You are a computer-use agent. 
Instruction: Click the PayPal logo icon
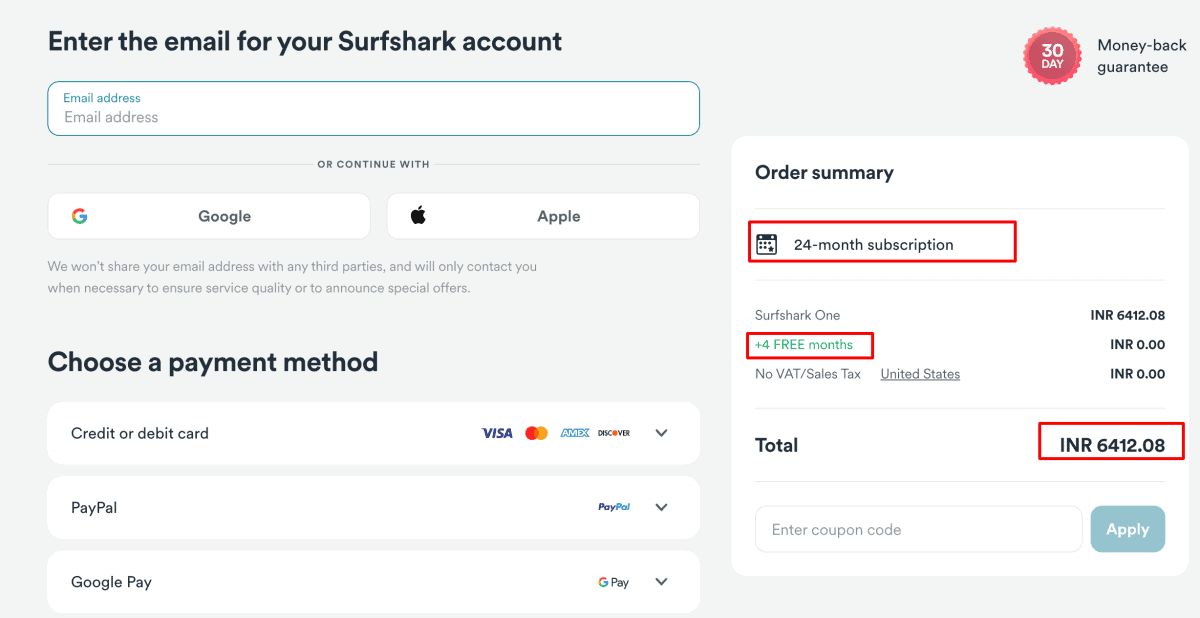point(614,507)
